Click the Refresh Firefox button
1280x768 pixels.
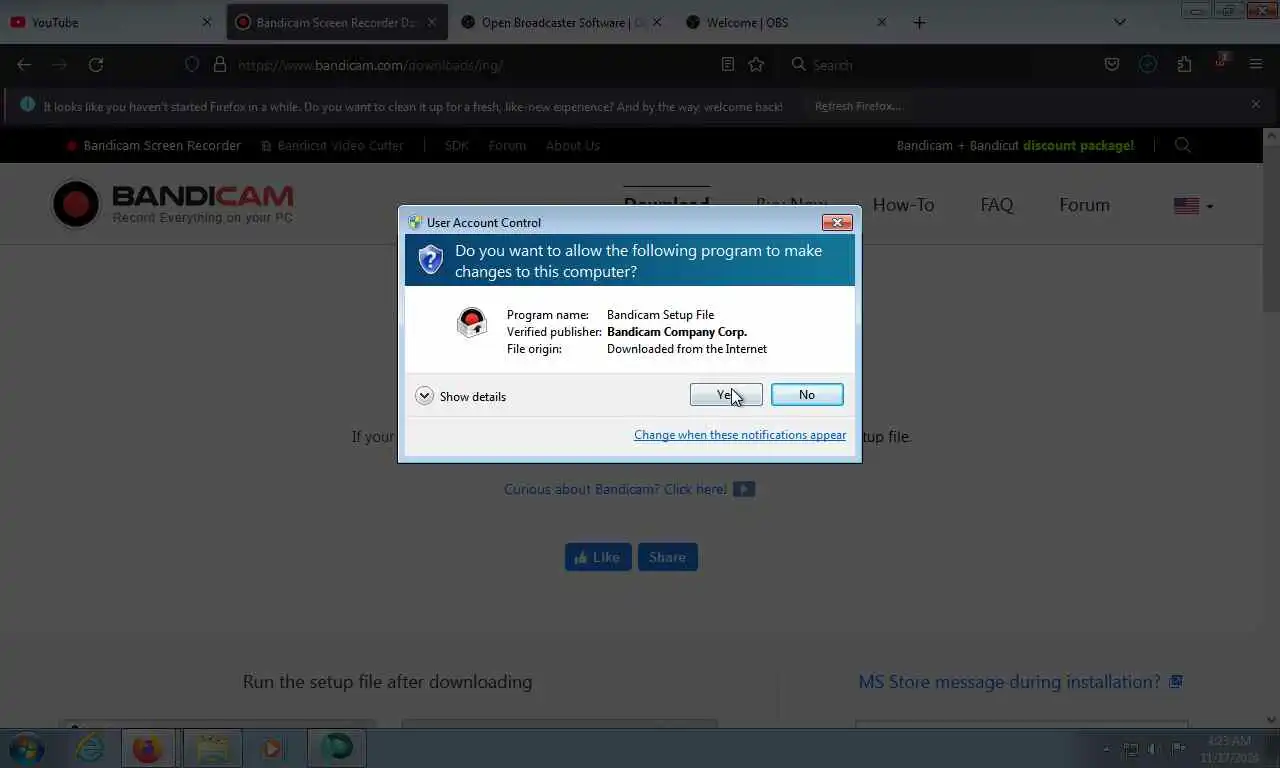[858, 106]
